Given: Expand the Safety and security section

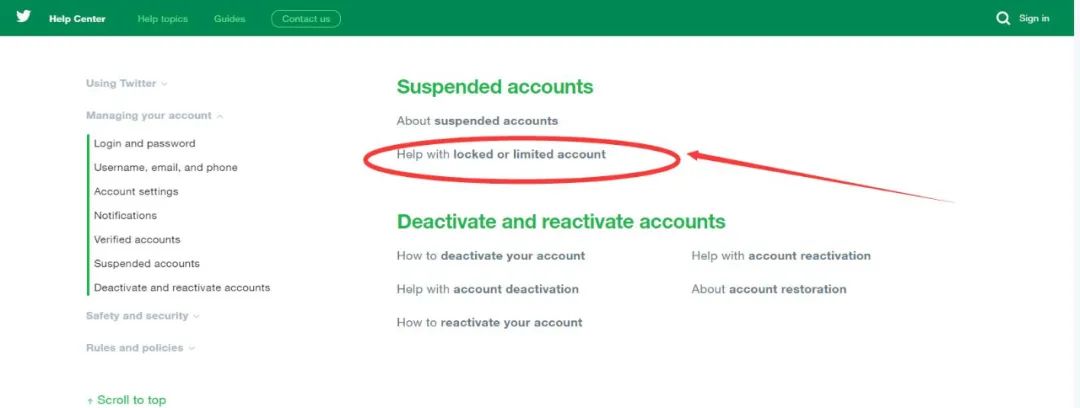Looking at the screenshot, I should [x=142, y=316].
